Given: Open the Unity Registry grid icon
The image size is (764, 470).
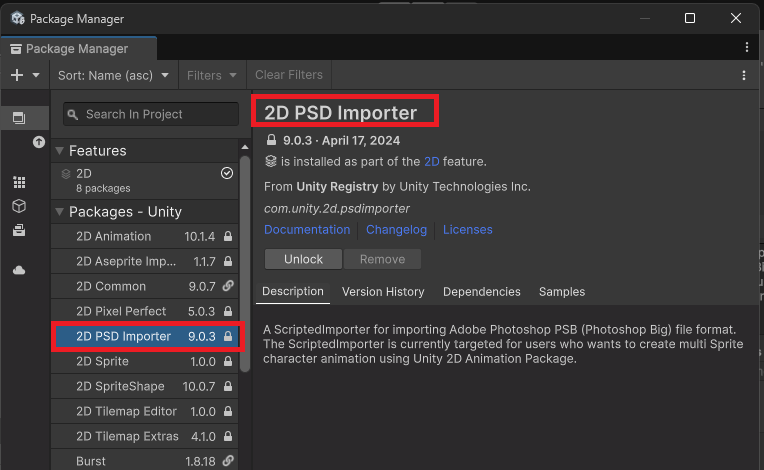Looking at the screenshot, I should (19, 182).
